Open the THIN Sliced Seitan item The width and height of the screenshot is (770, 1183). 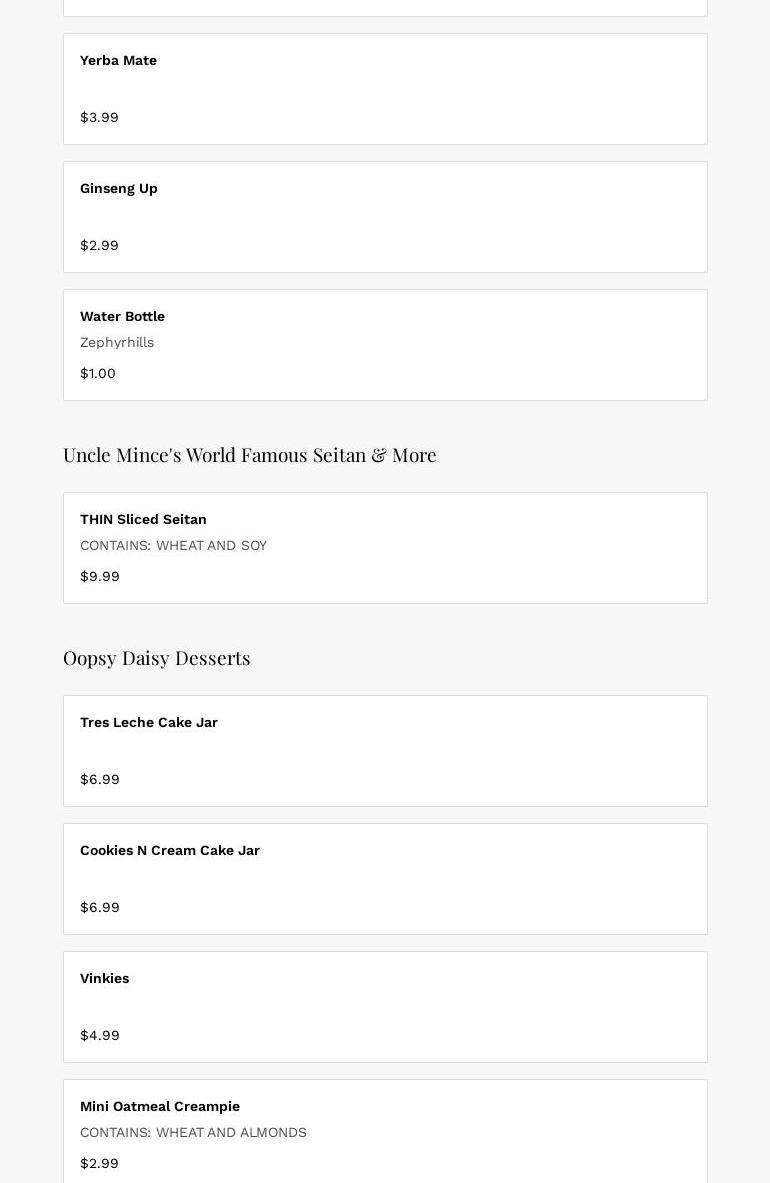click(143, 520)
